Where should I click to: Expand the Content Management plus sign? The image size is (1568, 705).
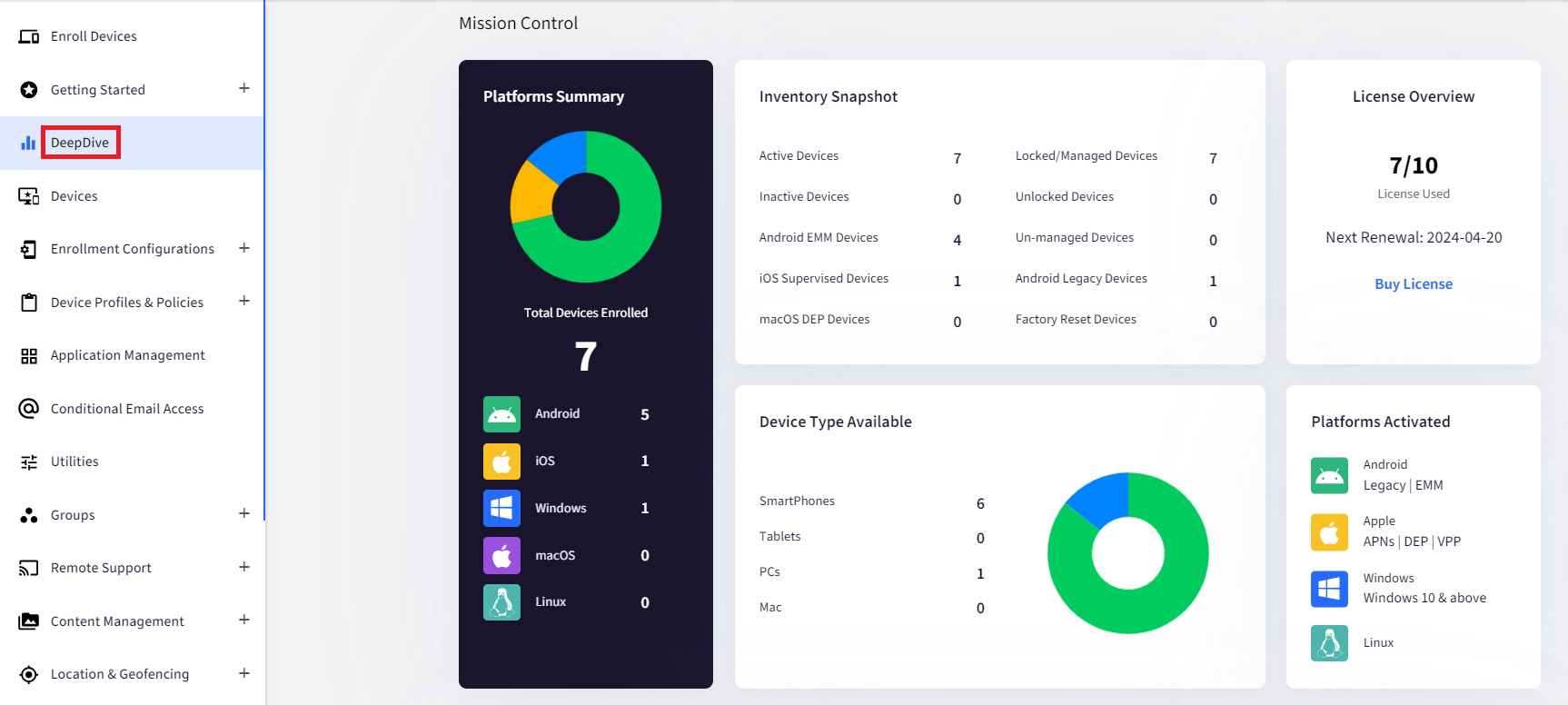(x=244, y=620)
